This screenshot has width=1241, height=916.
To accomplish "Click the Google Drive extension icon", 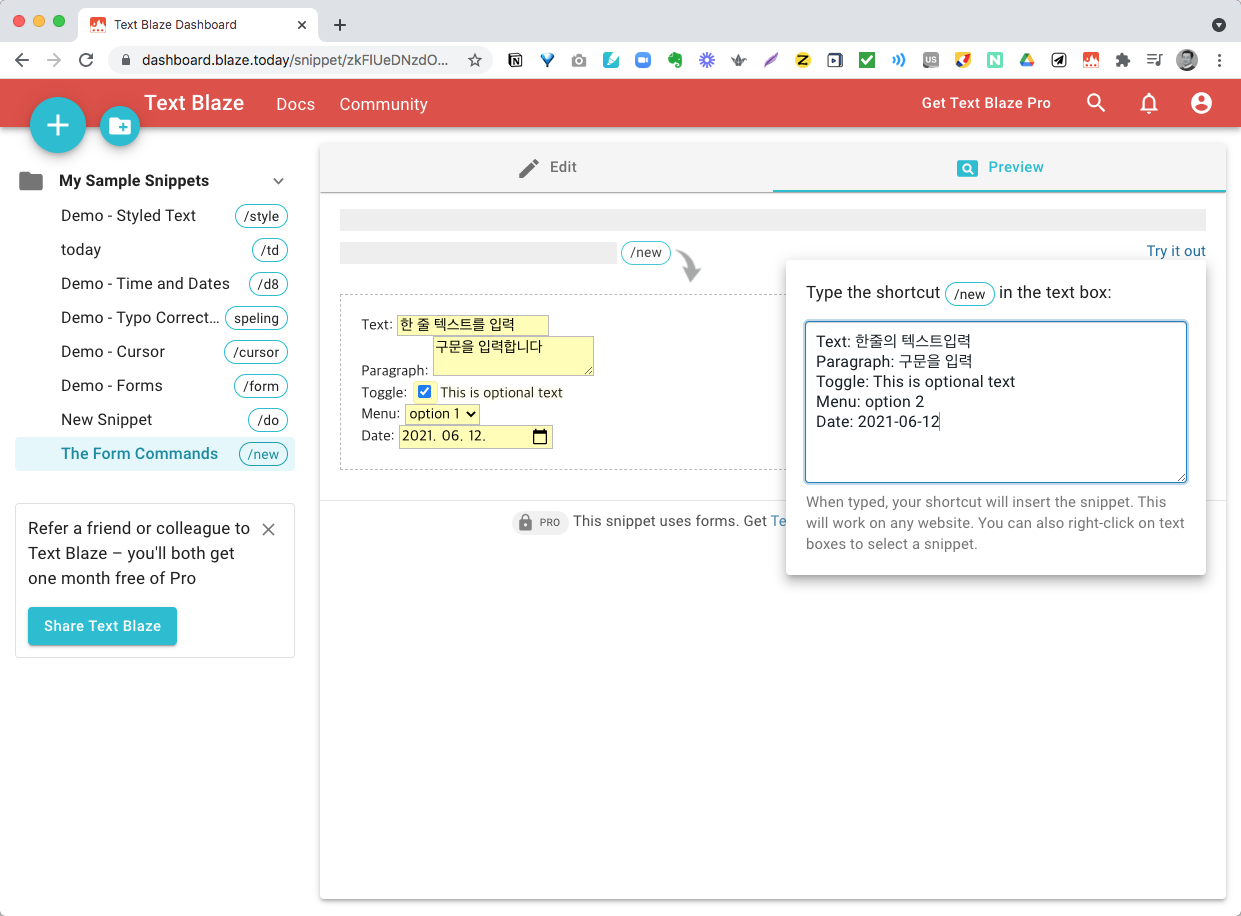I will click(1026, 60).
